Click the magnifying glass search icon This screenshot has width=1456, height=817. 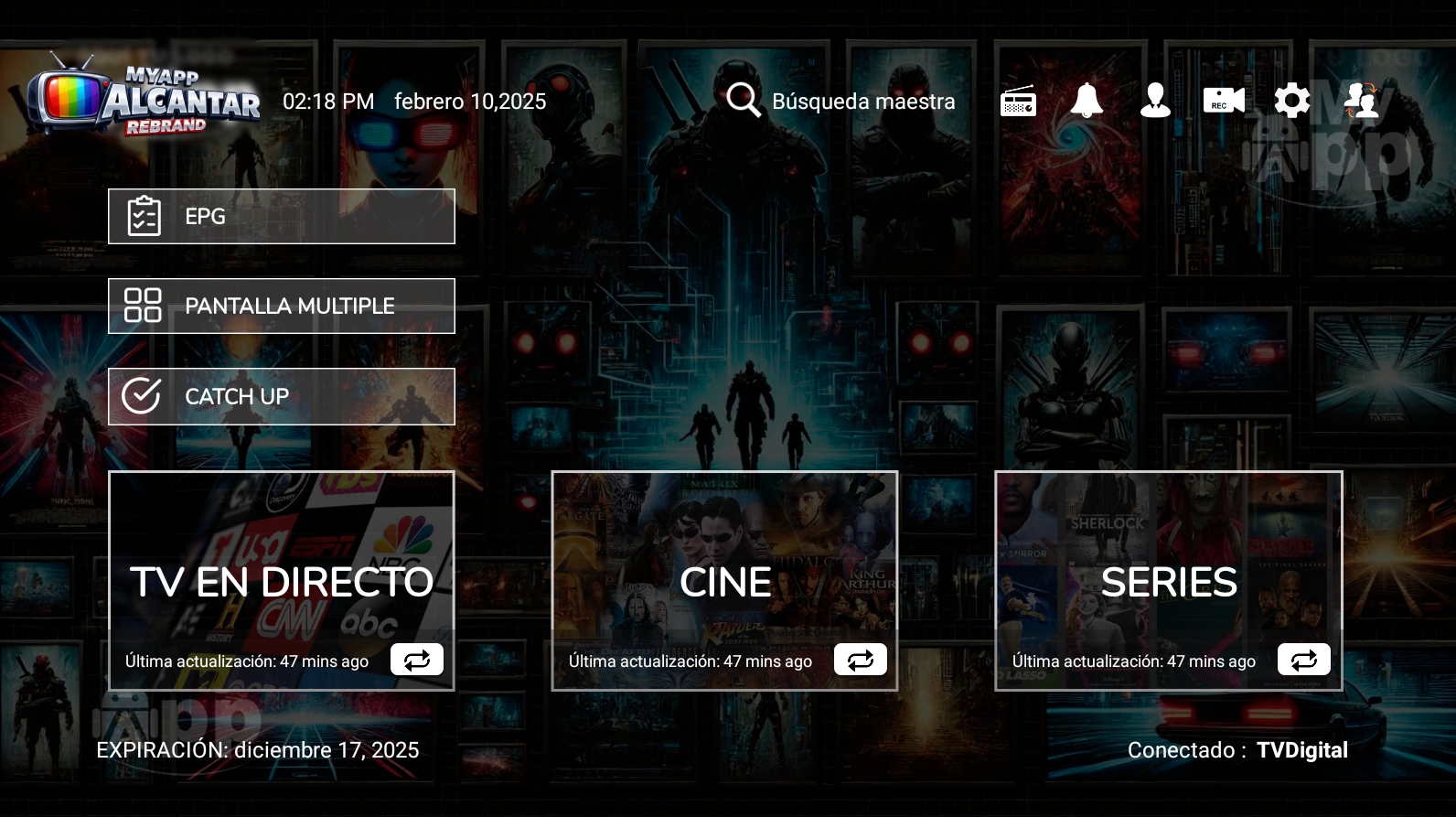click(744, 101)
